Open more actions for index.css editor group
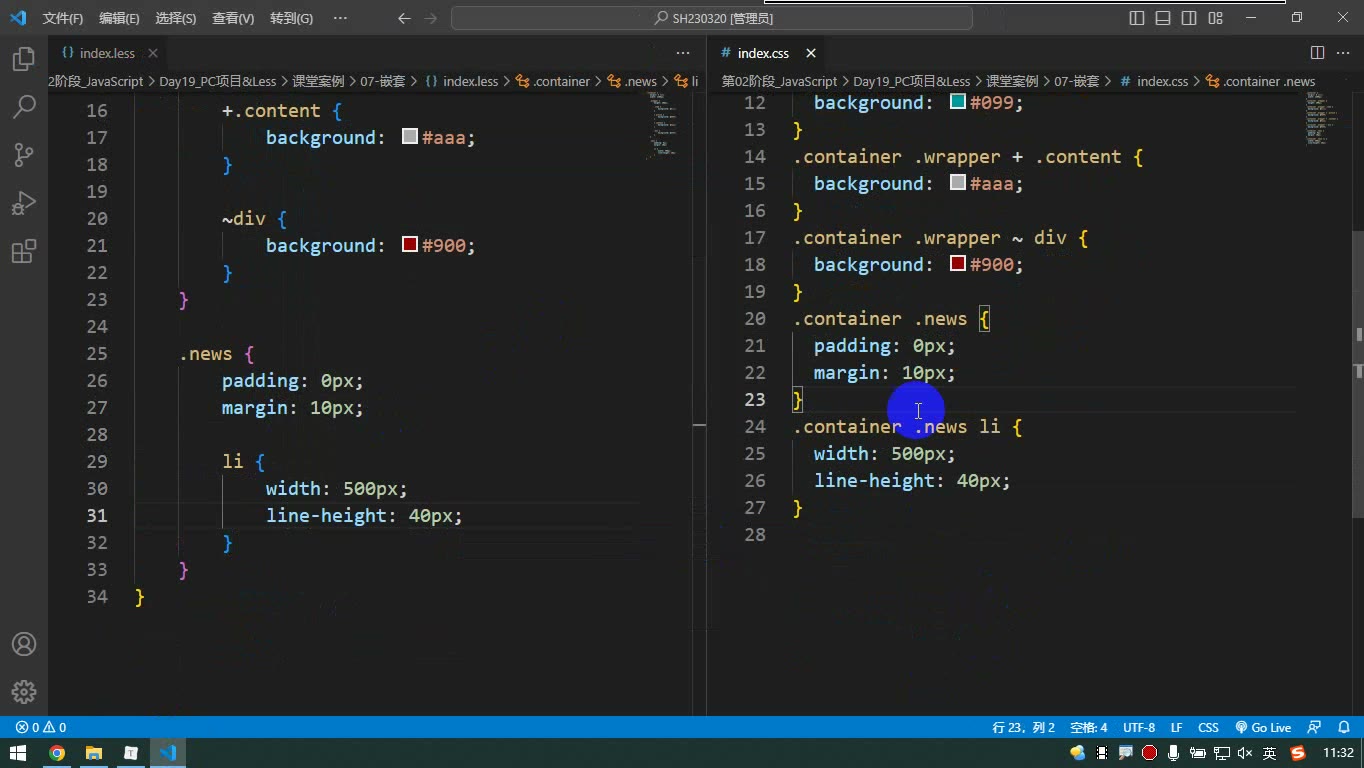The width and height of the screenshot is (1364, 768). [x=1343, y=53]
